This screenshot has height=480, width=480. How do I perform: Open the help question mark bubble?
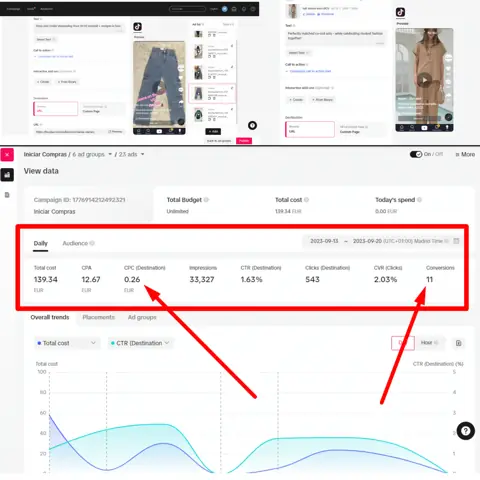tap(465, 431)
